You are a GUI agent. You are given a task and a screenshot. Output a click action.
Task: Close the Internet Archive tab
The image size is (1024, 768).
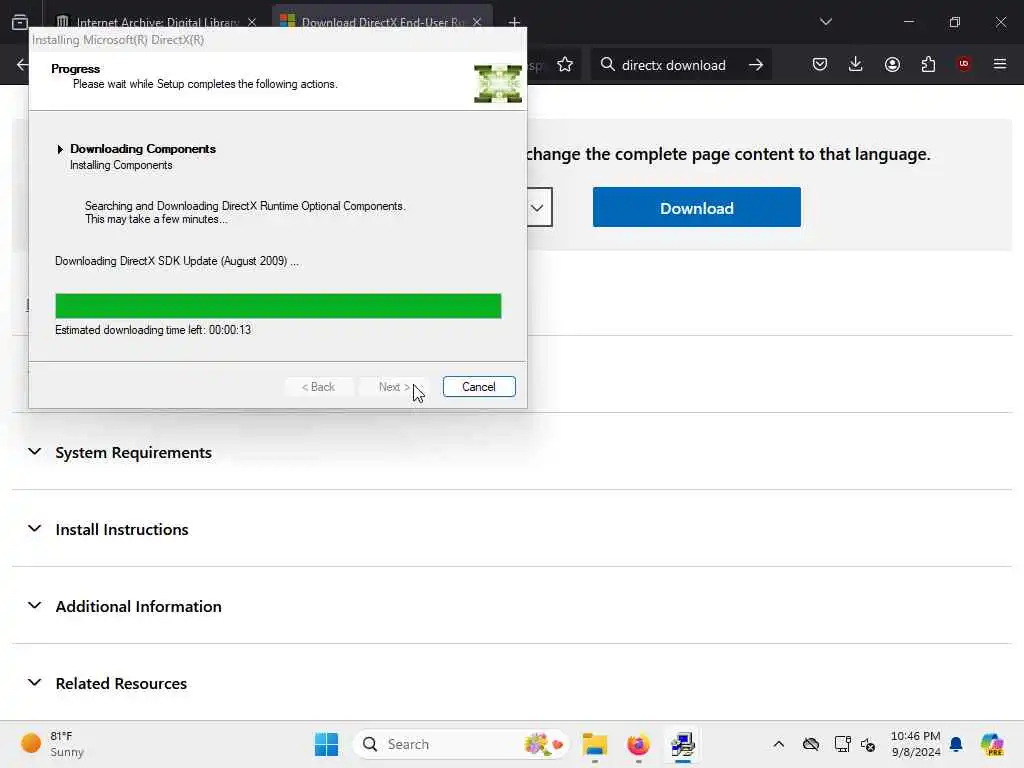point(252,22)
